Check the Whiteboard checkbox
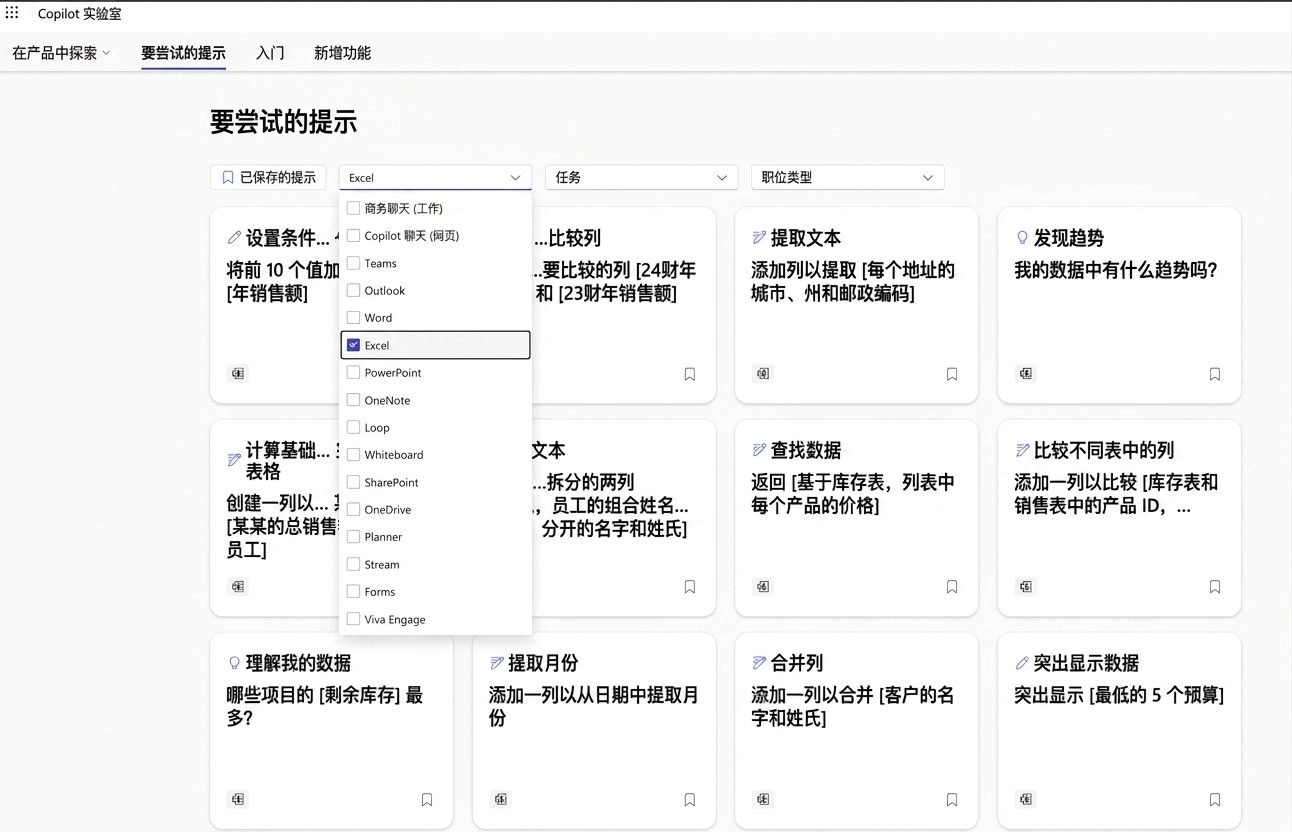This screenshot has height=832, width=1292. click(353, 454)
